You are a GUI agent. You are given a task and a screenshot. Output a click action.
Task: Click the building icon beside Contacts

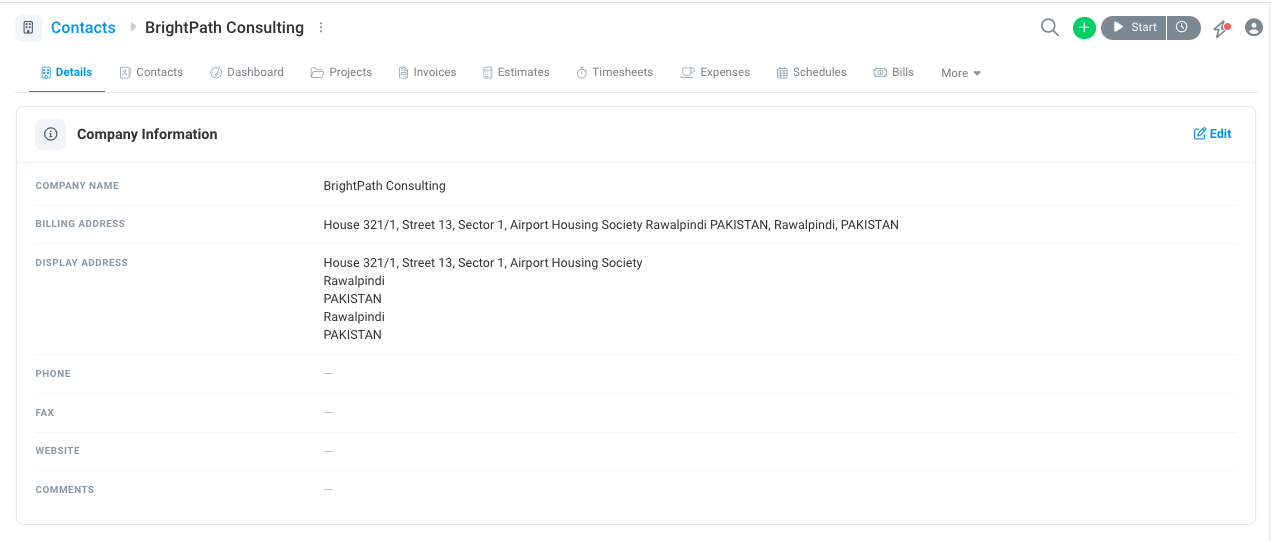pos(28,28)
